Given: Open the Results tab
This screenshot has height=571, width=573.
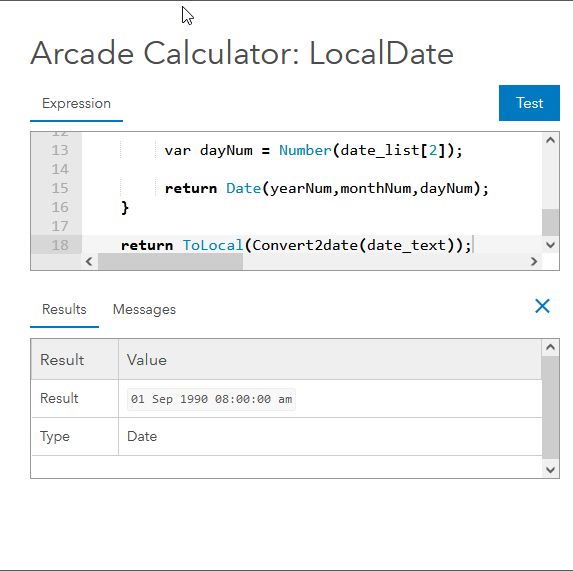Looking at the screenshot, I should tap(64, 309).
